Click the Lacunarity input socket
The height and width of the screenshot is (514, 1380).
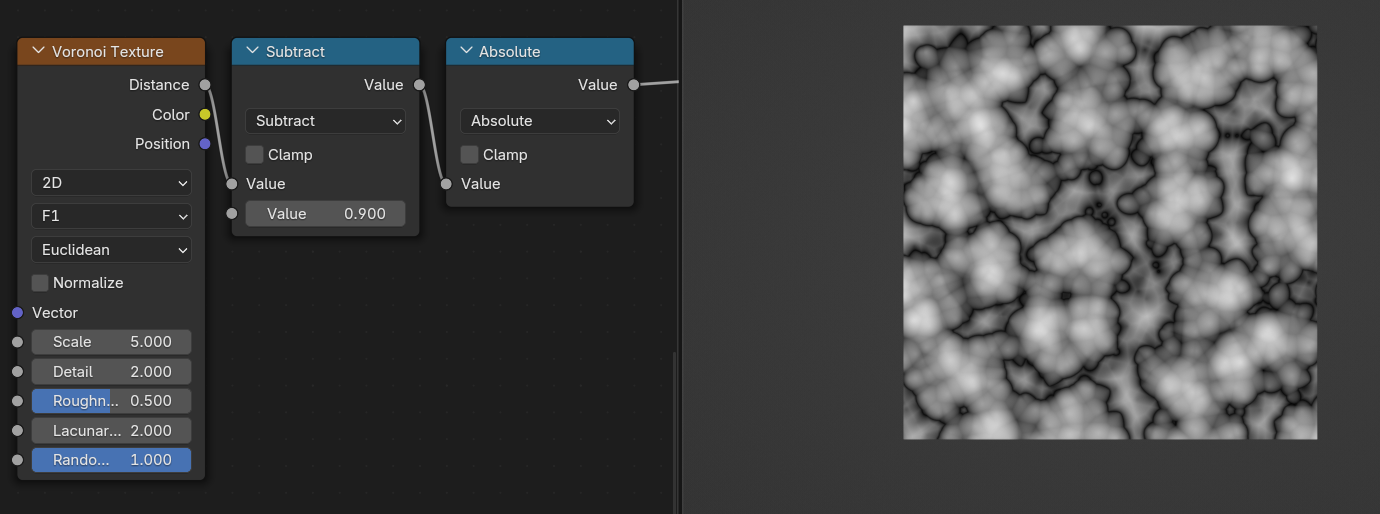click(x=17, y=431)
